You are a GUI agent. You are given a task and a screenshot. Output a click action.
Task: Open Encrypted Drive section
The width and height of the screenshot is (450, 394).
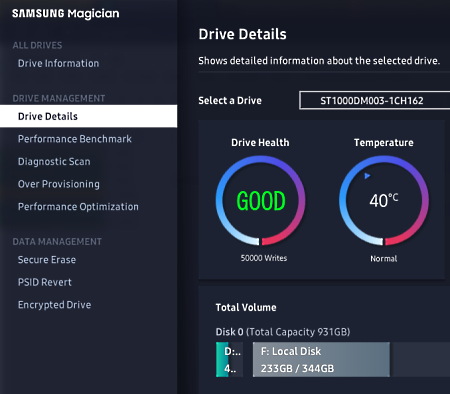click(54, 305)
